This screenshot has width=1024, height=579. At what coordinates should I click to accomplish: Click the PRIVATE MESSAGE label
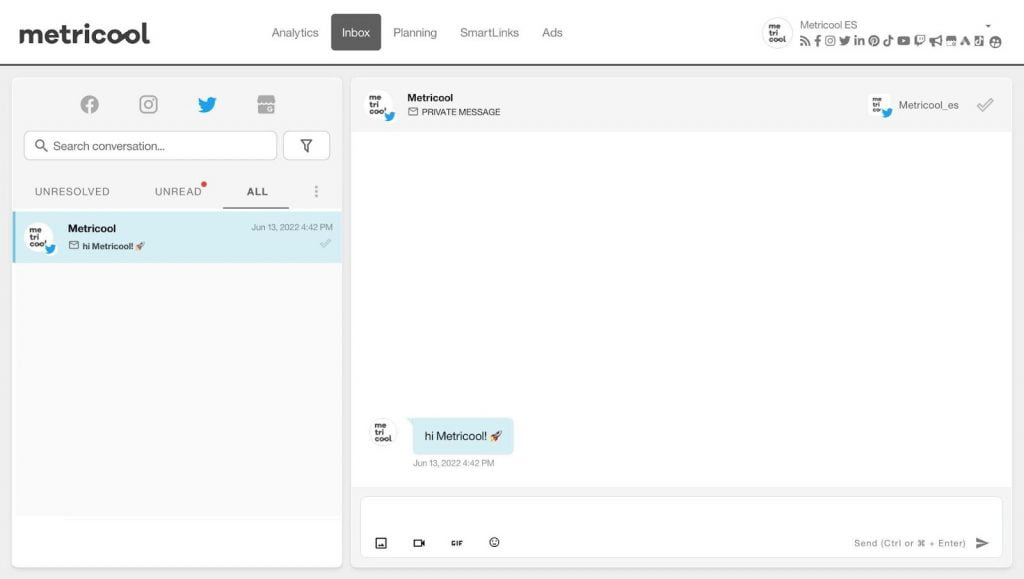[x=461, y=112]
